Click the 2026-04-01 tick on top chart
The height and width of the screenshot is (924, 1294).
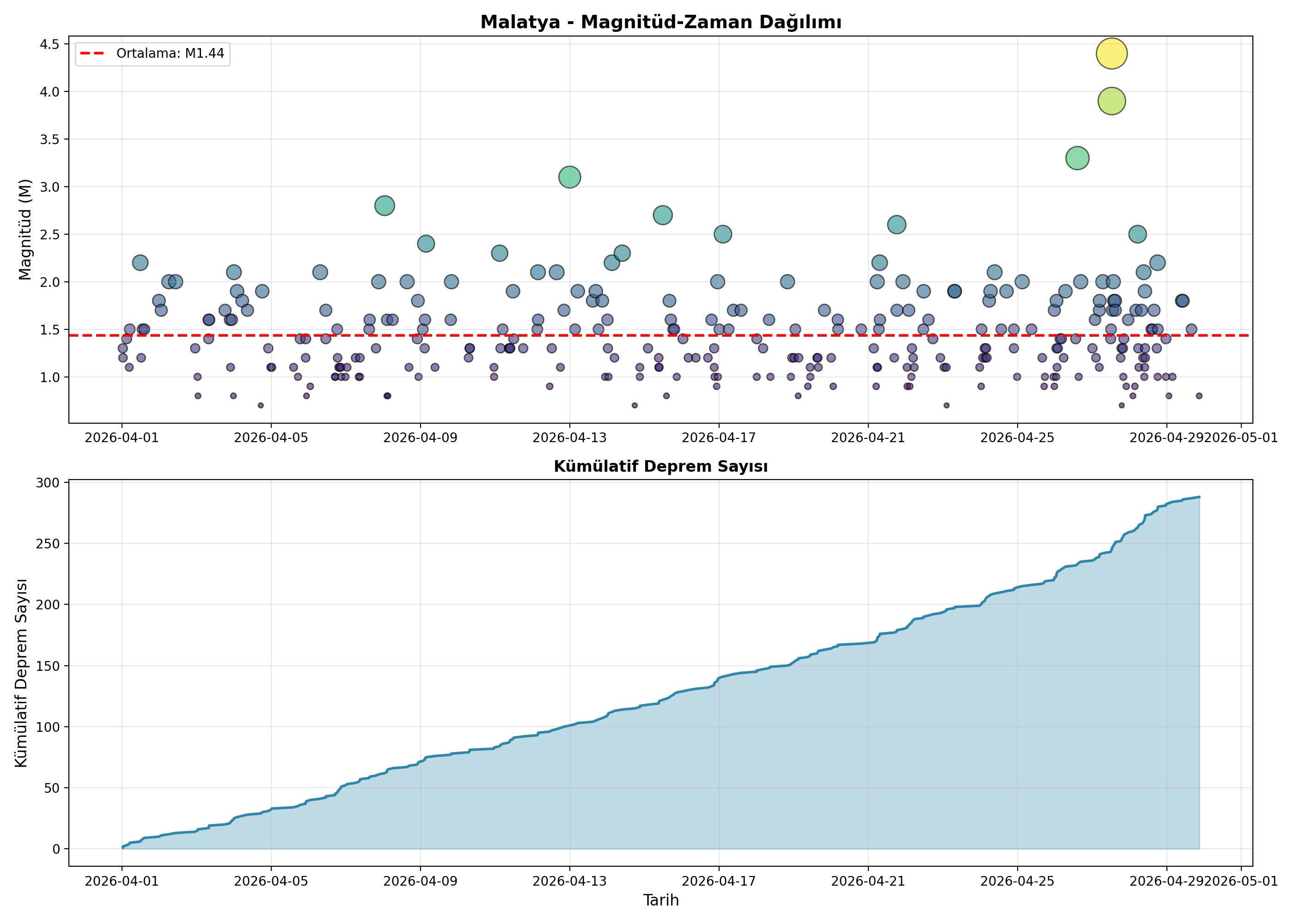[122, 438]
